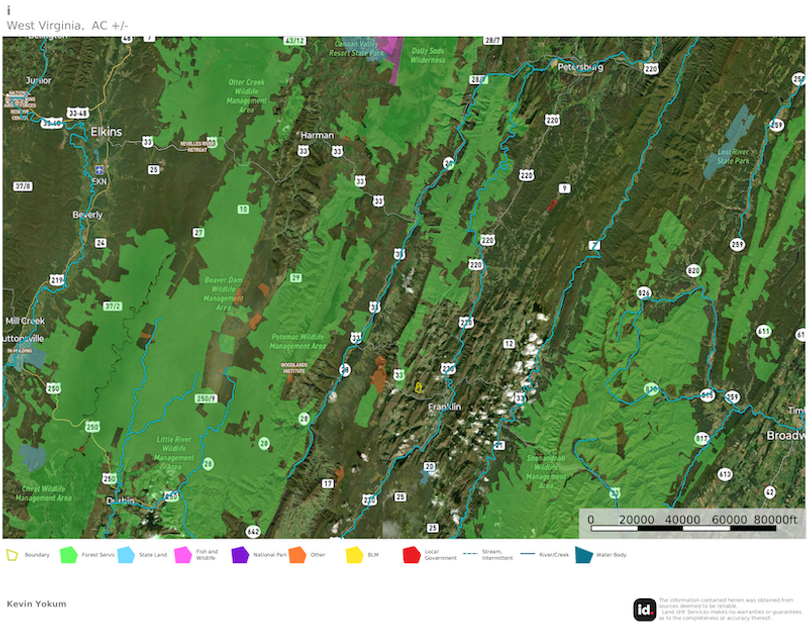Click the id. logo at bottom right

coord(645,607)
